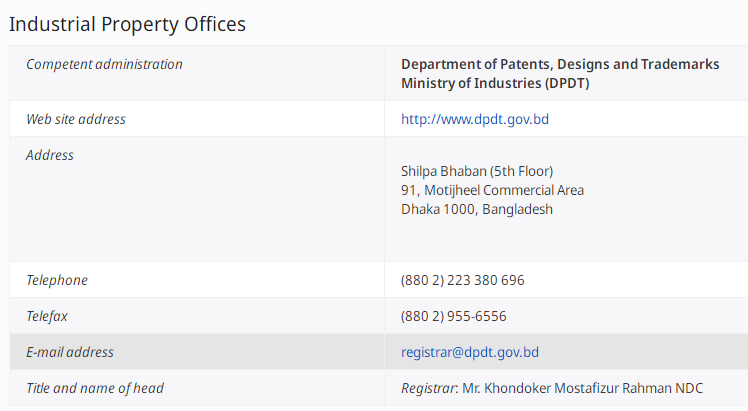The image size is (748, 411).
Task: Click the Telephone row label
Action: coord(57,280)
